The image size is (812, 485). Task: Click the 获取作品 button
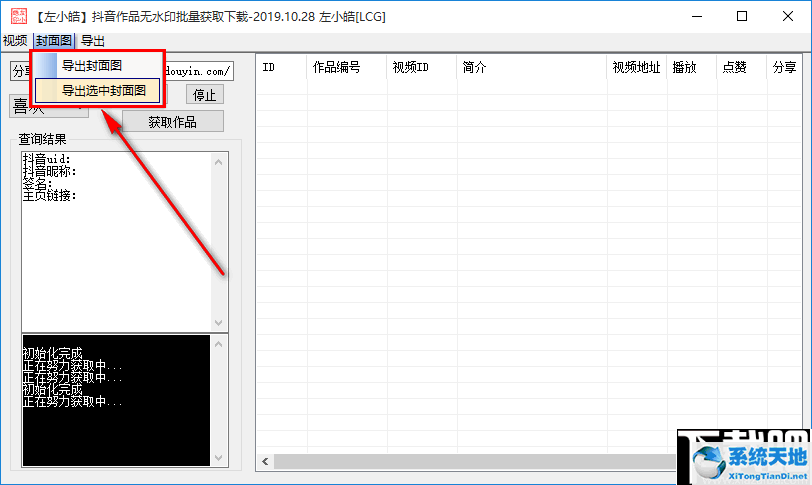(x=173, y=122)
